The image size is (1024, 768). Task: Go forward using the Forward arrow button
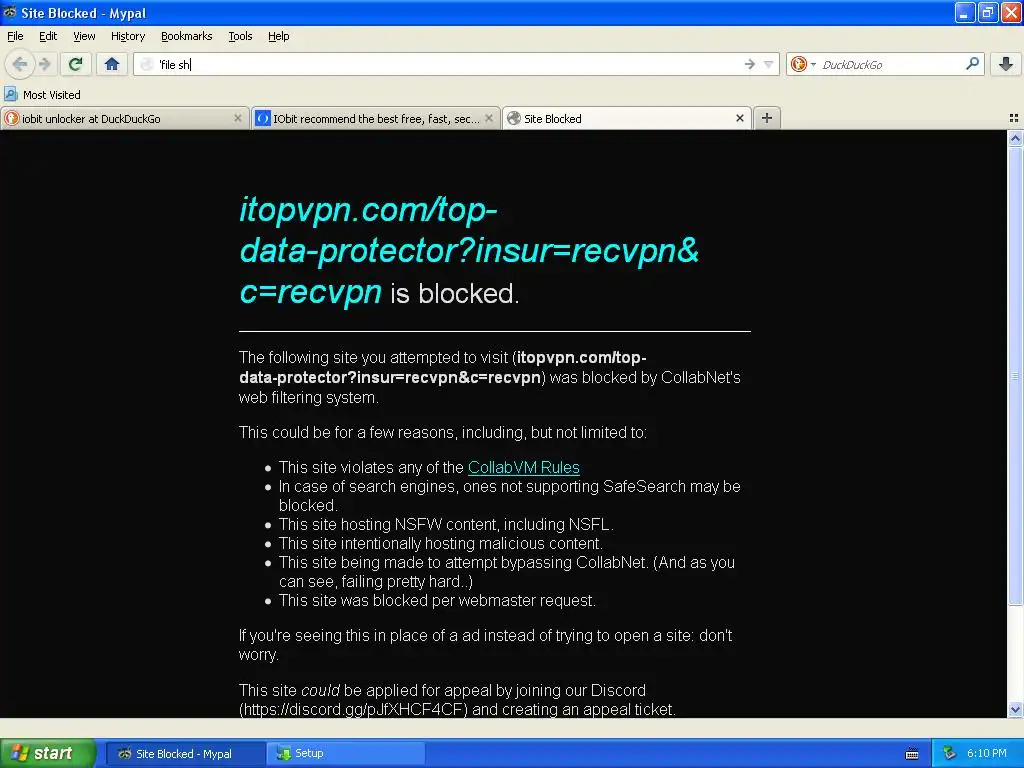coord(44,64)
